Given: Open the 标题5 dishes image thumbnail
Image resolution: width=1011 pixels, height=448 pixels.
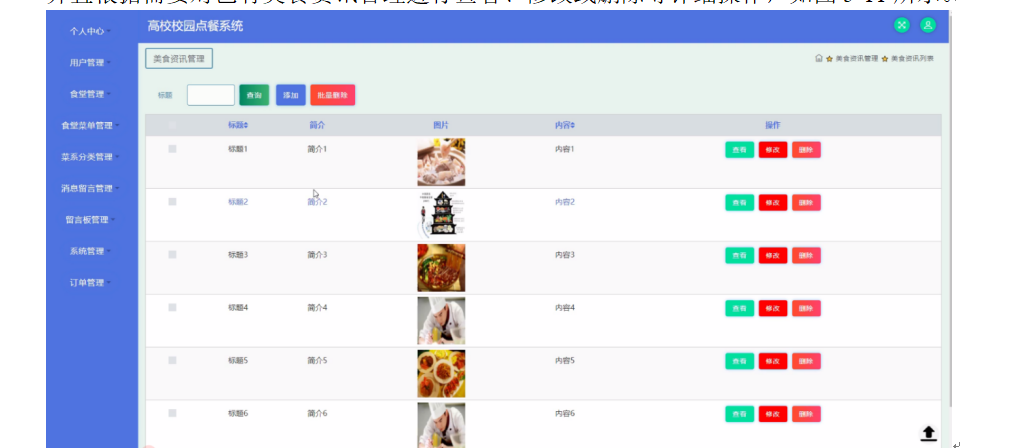Looking at the screenshot, I should (x=441, y=373).
